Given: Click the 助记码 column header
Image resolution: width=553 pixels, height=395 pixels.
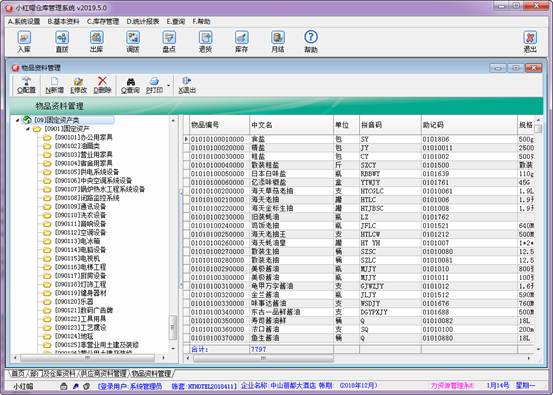Looking at the screenshot, I should tap(469, 125).
